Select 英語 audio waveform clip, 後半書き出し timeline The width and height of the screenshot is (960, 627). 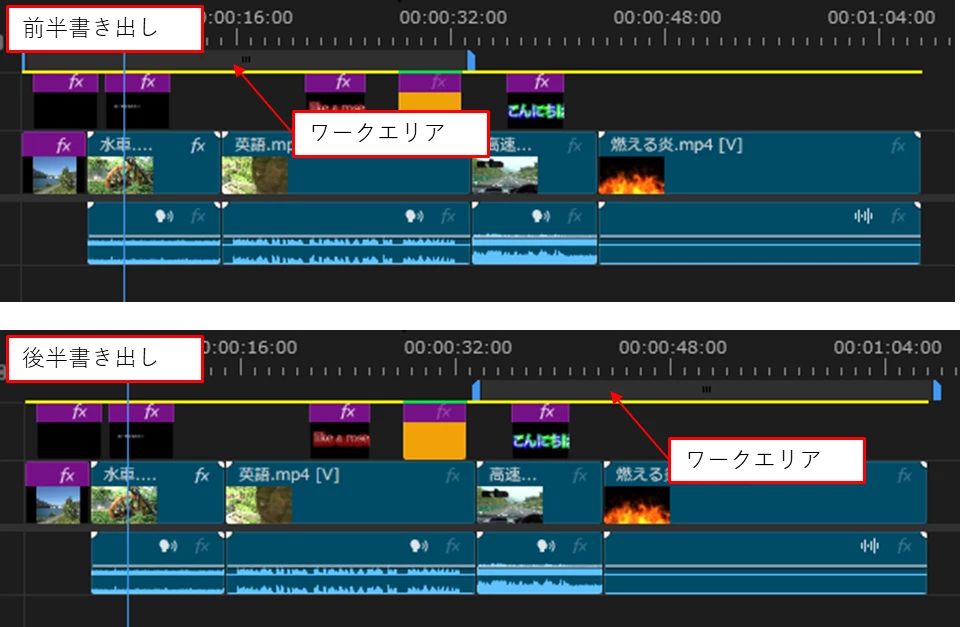point(351,563)
